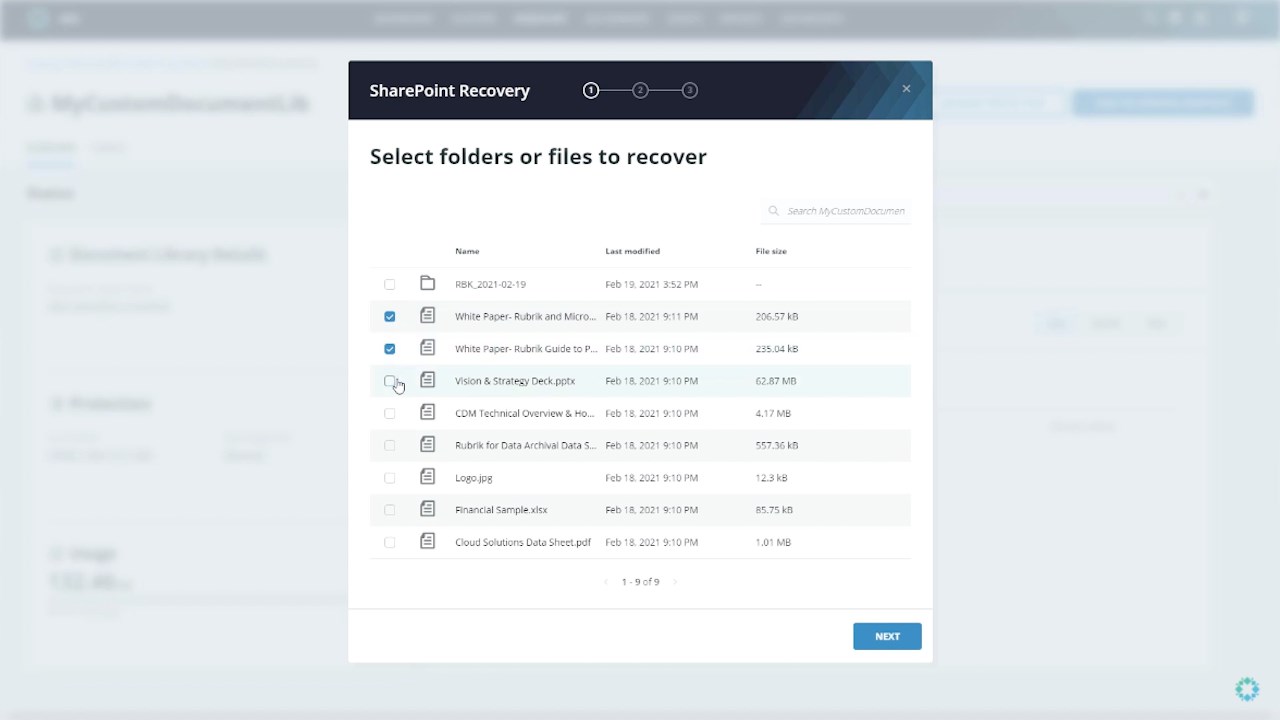Screen dimensions: 1280x720
Task: Click the 235.04 kB file size value
Action: coord(777,349)
